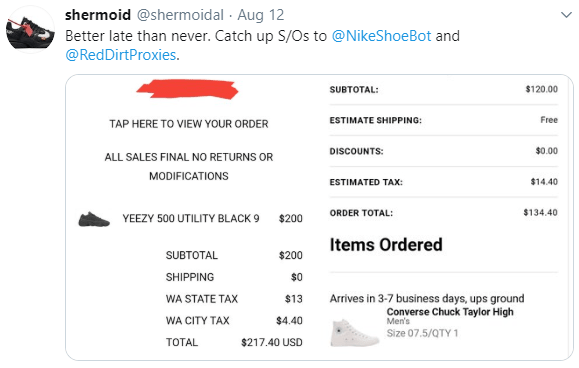579x368 pixels.
Task: Tap the TAP HERE TO VIEW YOUR ORDER text
Action: pos(189,124)
